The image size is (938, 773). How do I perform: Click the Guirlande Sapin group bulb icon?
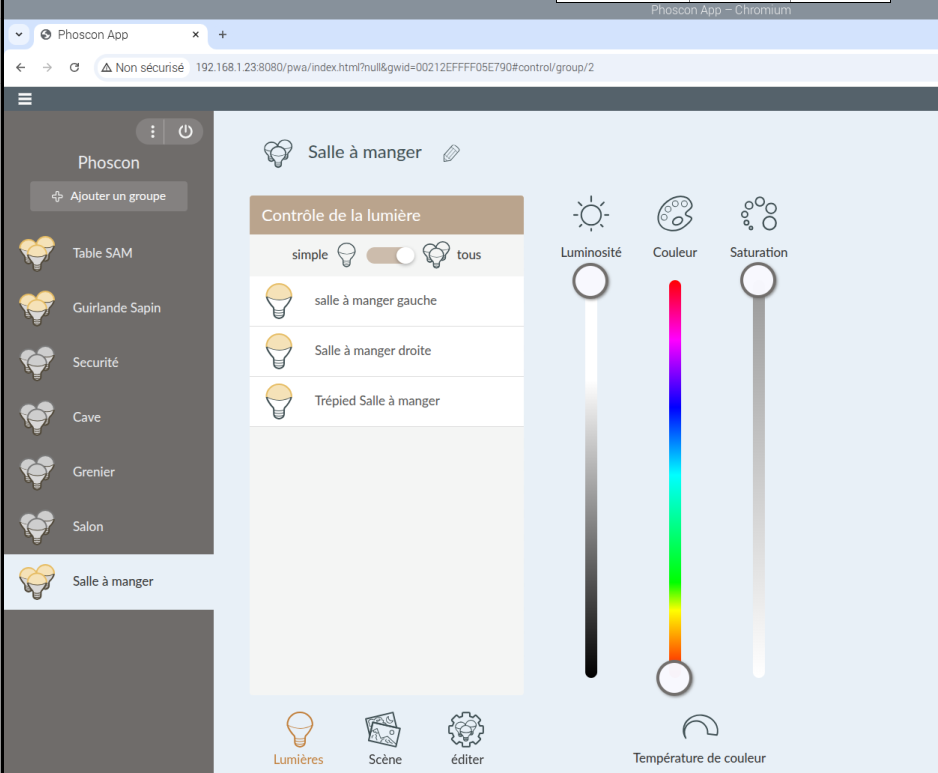[x=37, y=308]
